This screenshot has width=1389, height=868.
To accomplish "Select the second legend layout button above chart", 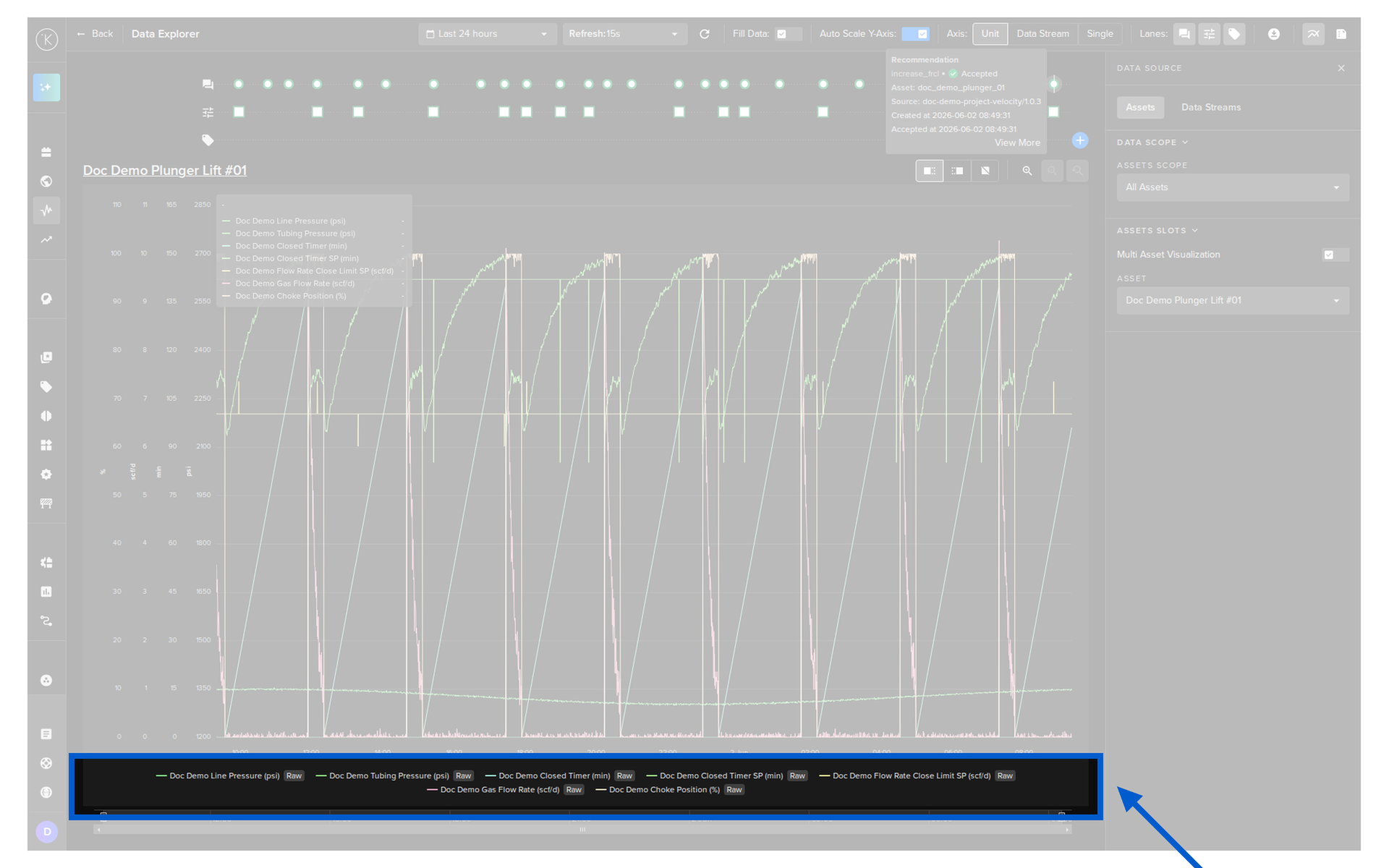I will point(958,171).
